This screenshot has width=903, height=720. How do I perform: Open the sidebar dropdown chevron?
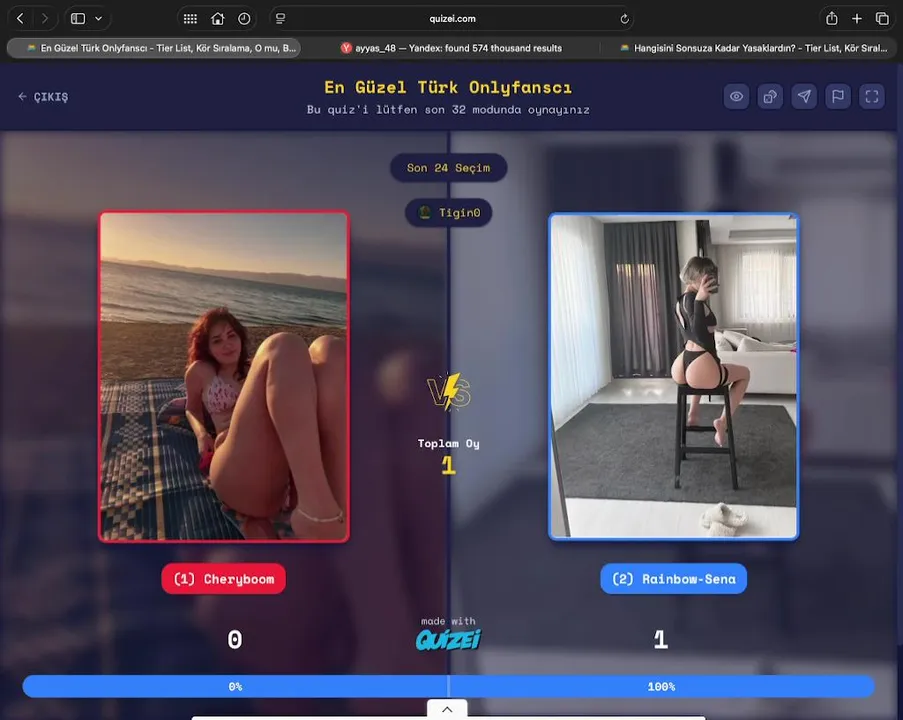pyautogui.click(x=98, y=18)
